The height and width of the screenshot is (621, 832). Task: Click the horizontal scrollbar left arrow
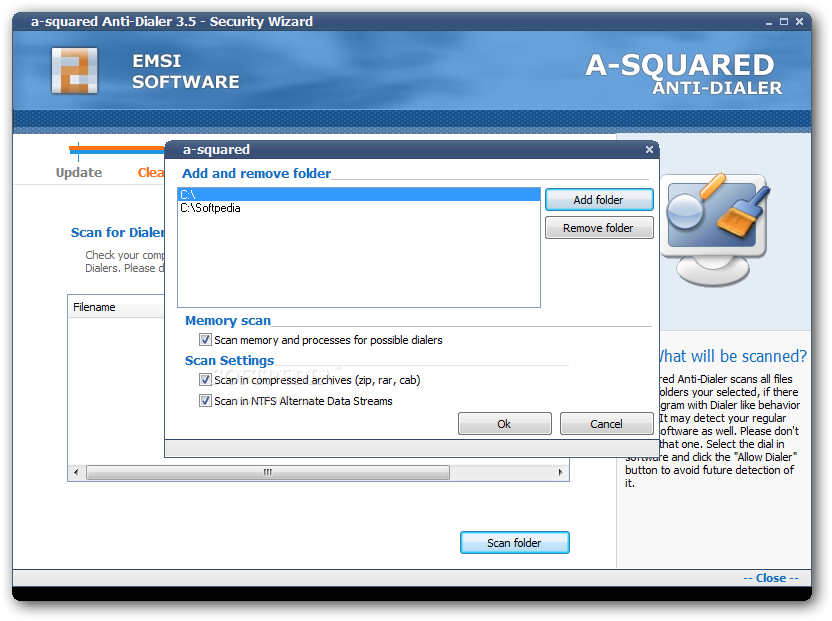76,472
